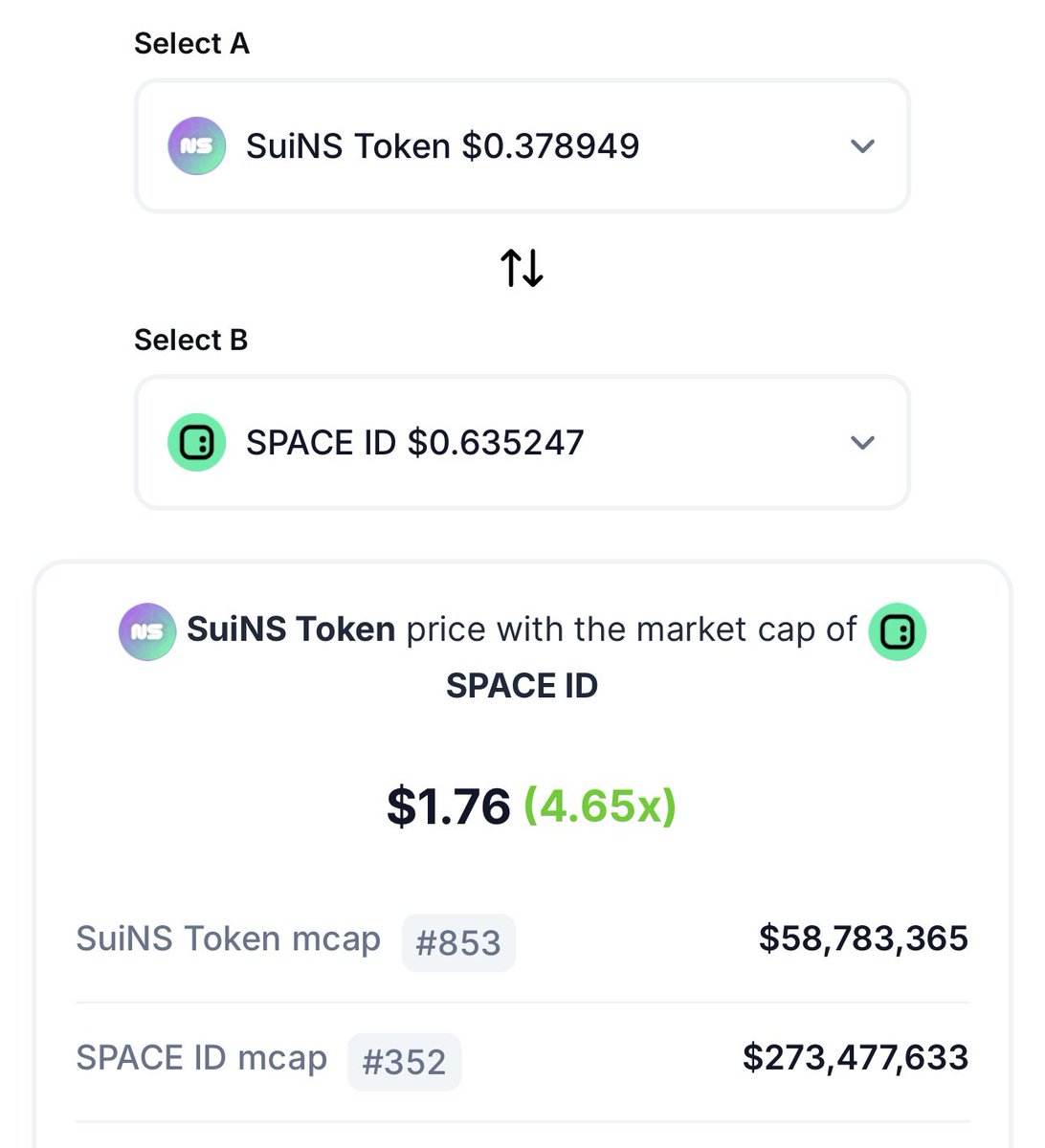Swap tokens A and B with arrows icon

[522, 268]
